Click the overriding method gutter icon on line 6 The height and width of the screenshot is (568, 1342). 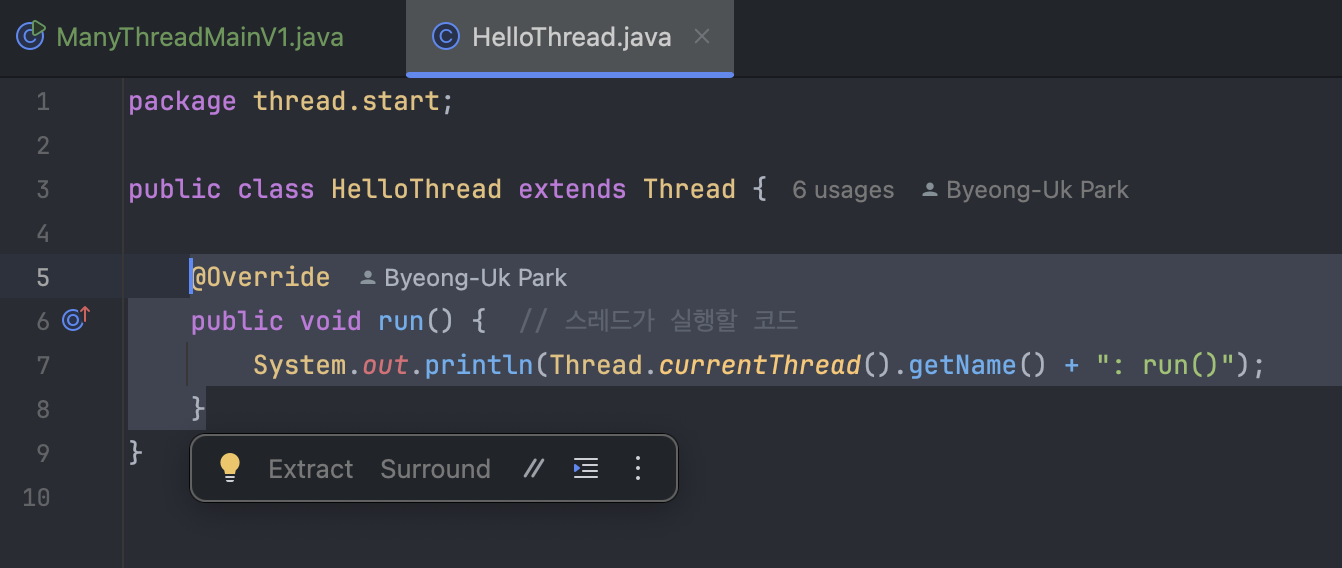(76, 320)
